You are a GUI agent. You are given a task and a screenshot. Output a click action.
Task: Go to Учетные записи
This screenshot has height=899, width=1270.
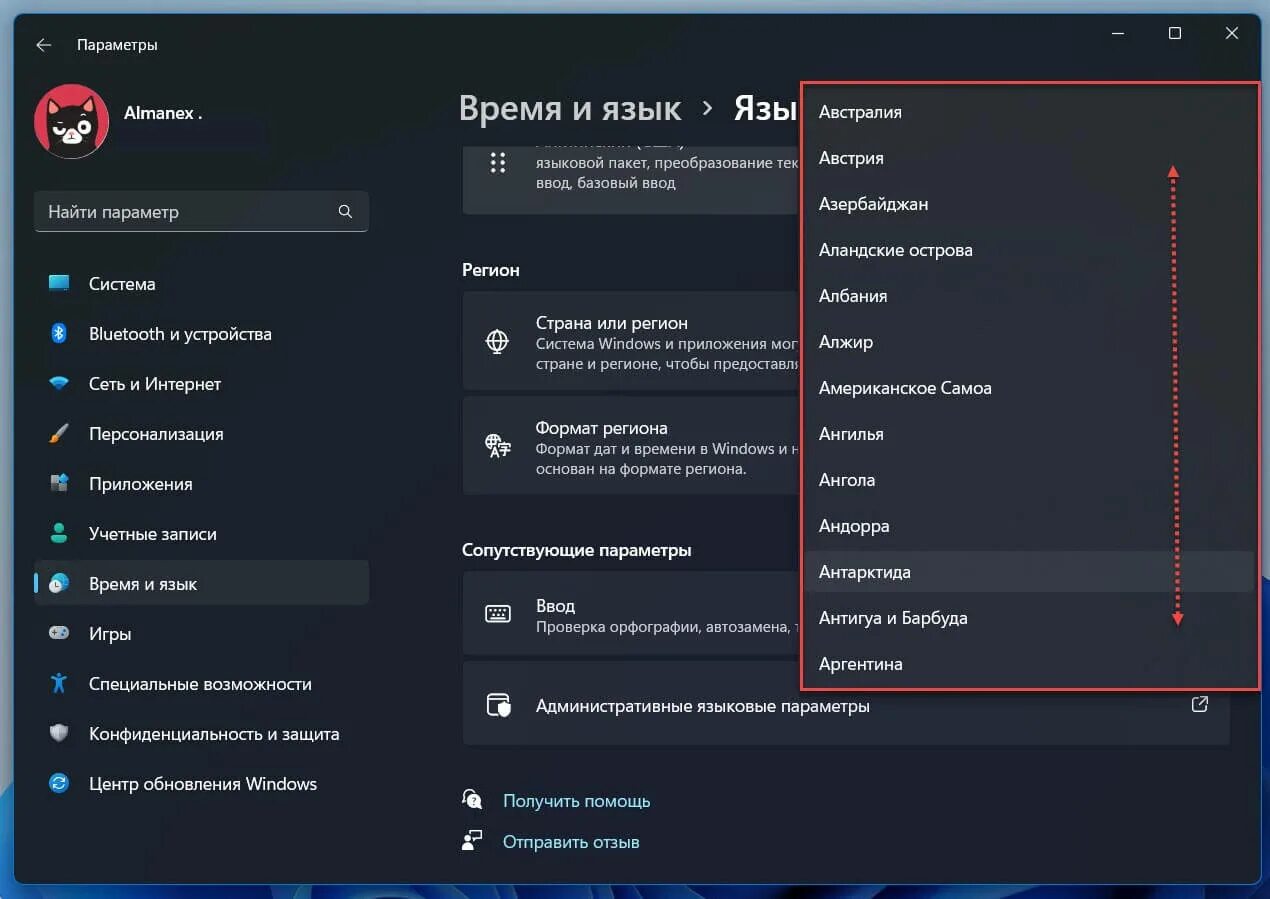click(201, 534)
